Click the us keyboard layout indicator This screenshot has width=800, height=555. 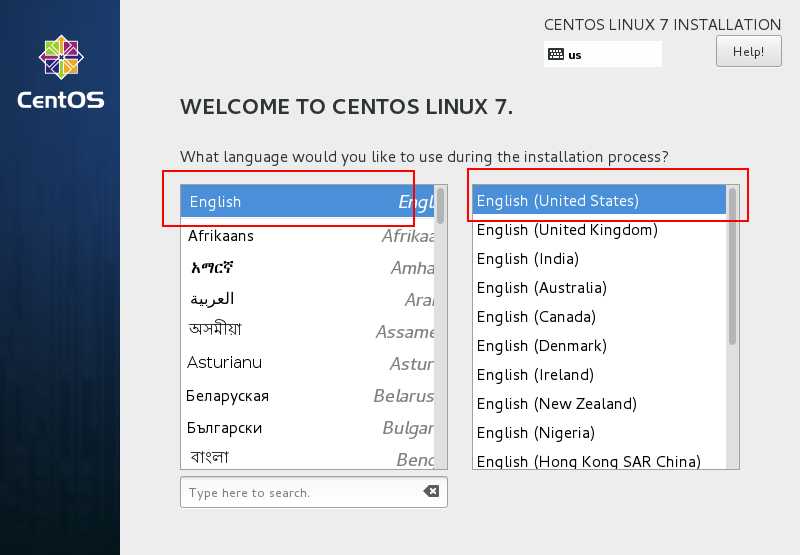pos(603,54)
